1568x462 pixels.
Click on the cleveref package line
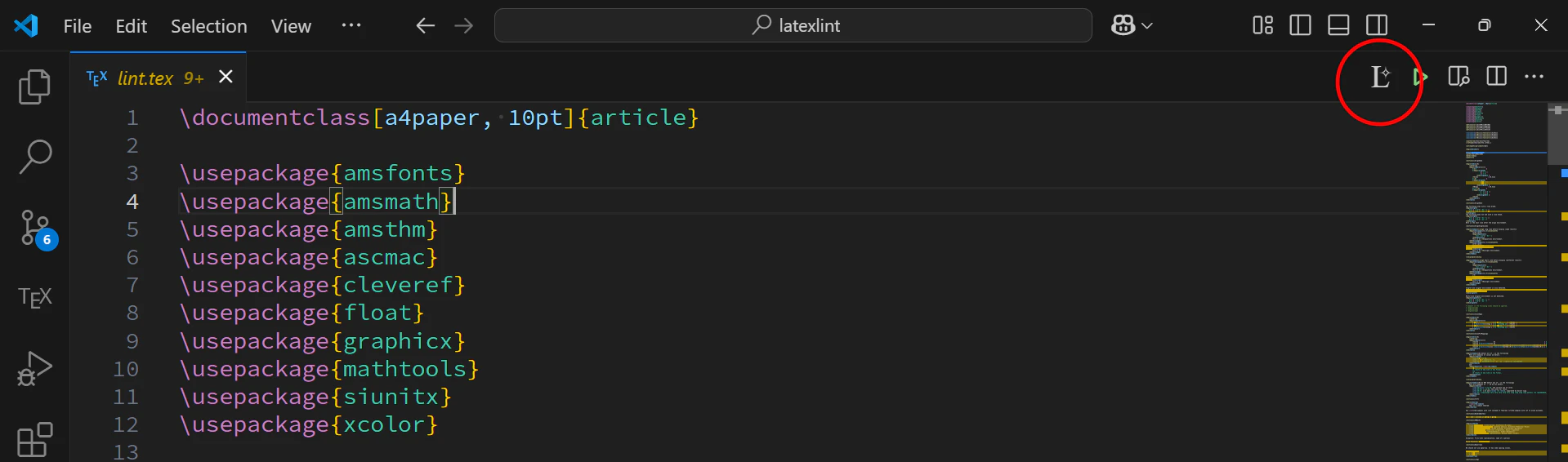coord(322,285)
